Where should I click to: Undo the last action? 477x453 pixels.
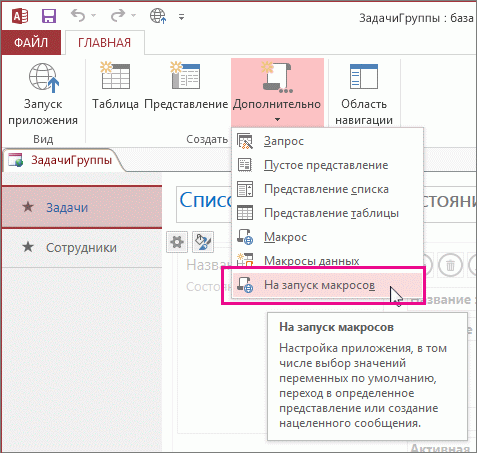[78, 15]
